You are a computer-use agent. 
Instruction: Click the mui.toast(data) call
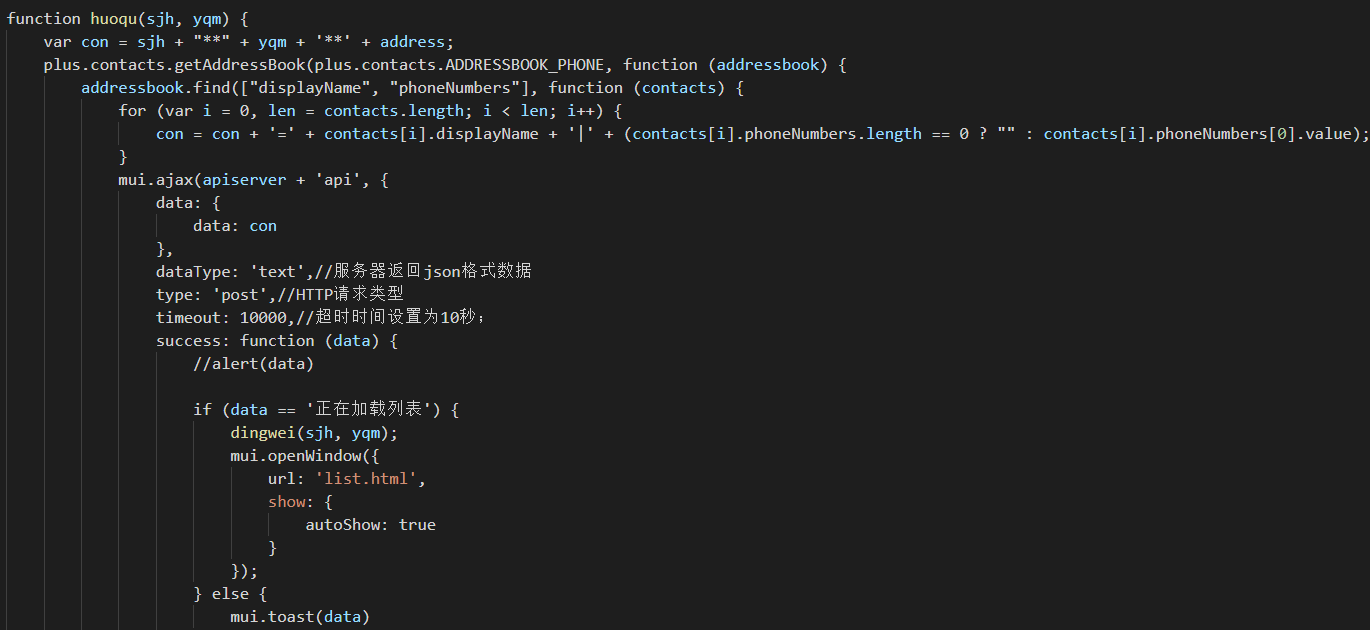tap(301, 617)
